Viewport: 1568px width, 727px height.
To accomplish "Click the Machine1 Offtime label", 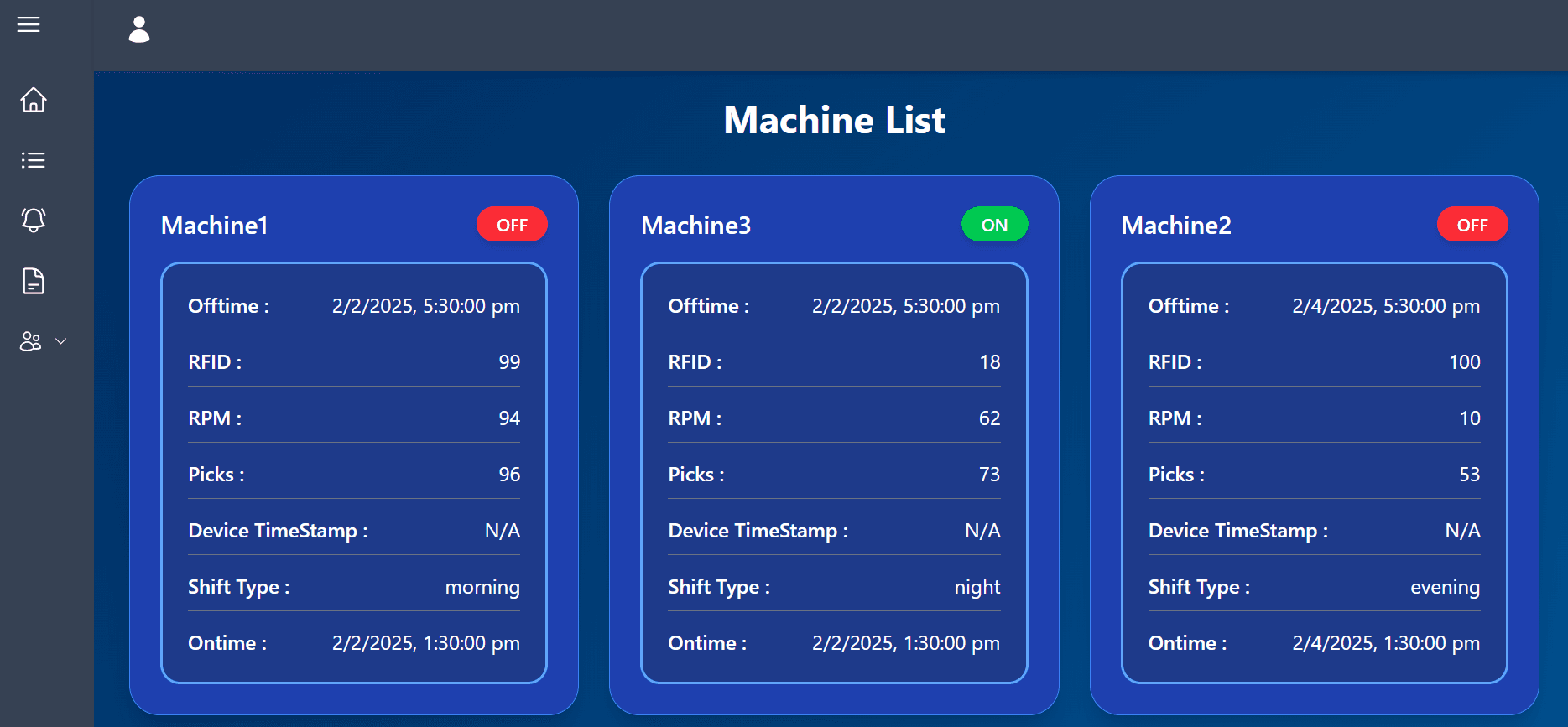I will coord(229,306).
